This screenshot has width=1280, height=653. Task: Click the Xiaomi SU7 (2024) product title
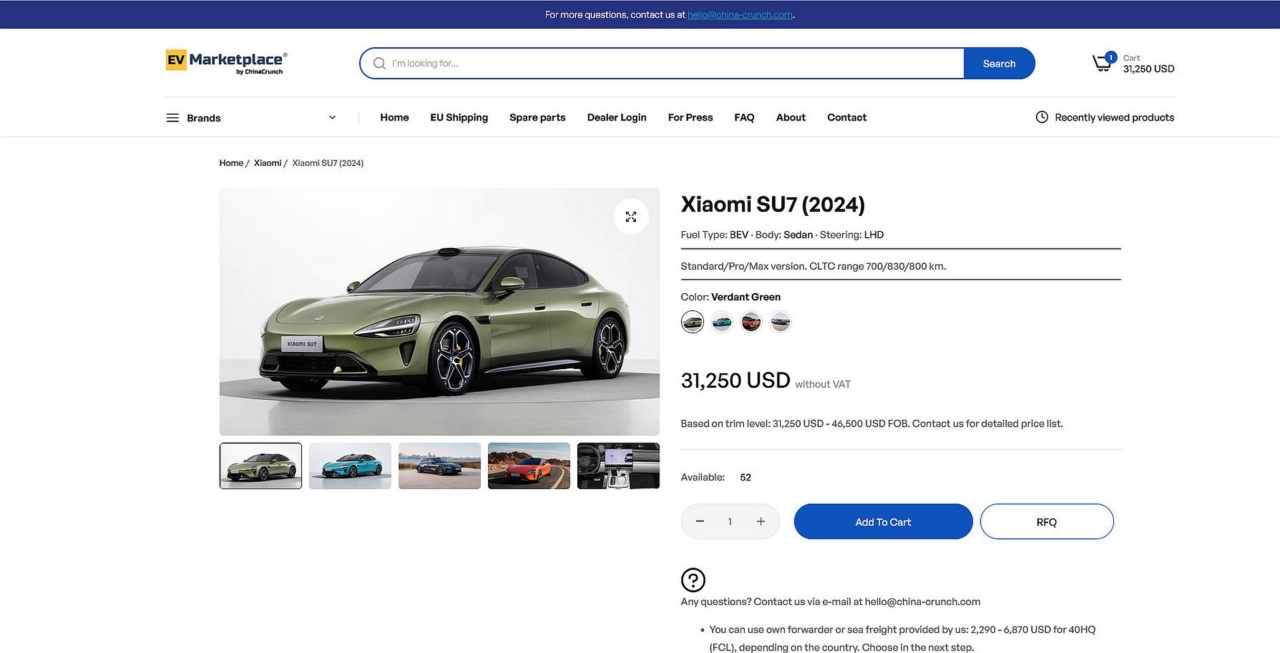pos(773,204)
